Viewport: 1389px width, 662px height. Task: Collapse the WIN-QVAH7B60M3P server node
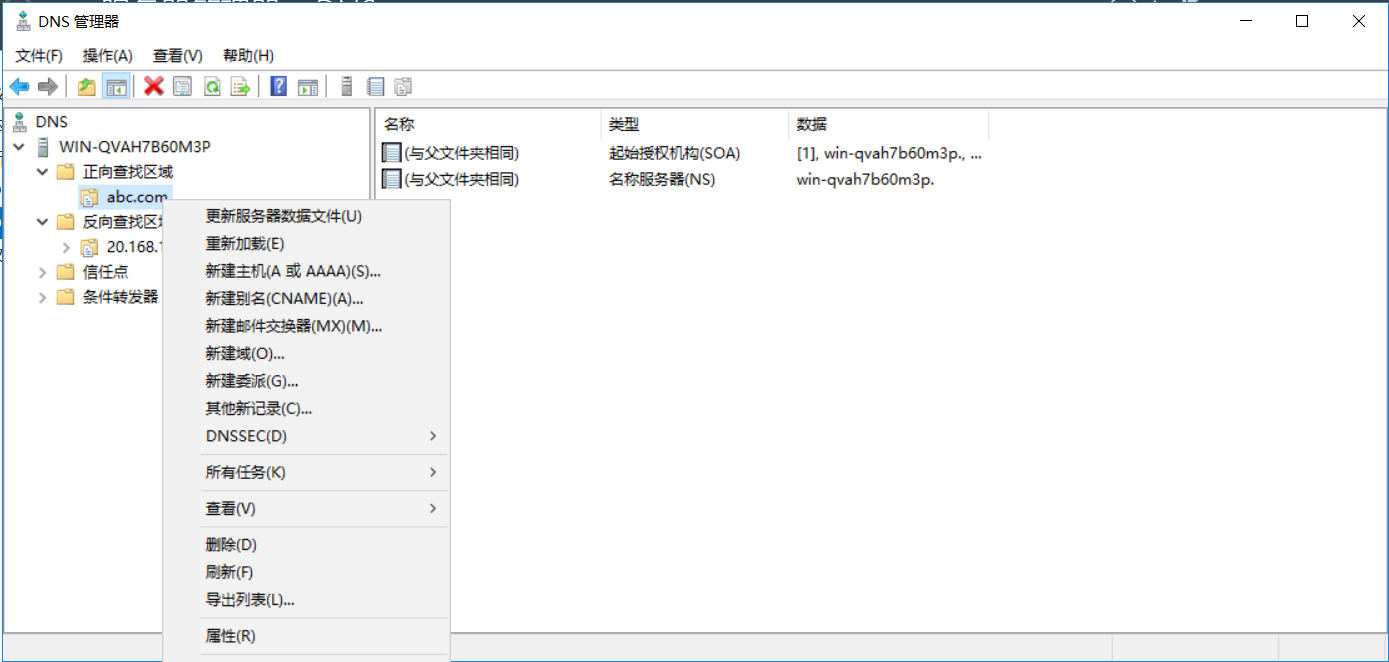[19, 147]
